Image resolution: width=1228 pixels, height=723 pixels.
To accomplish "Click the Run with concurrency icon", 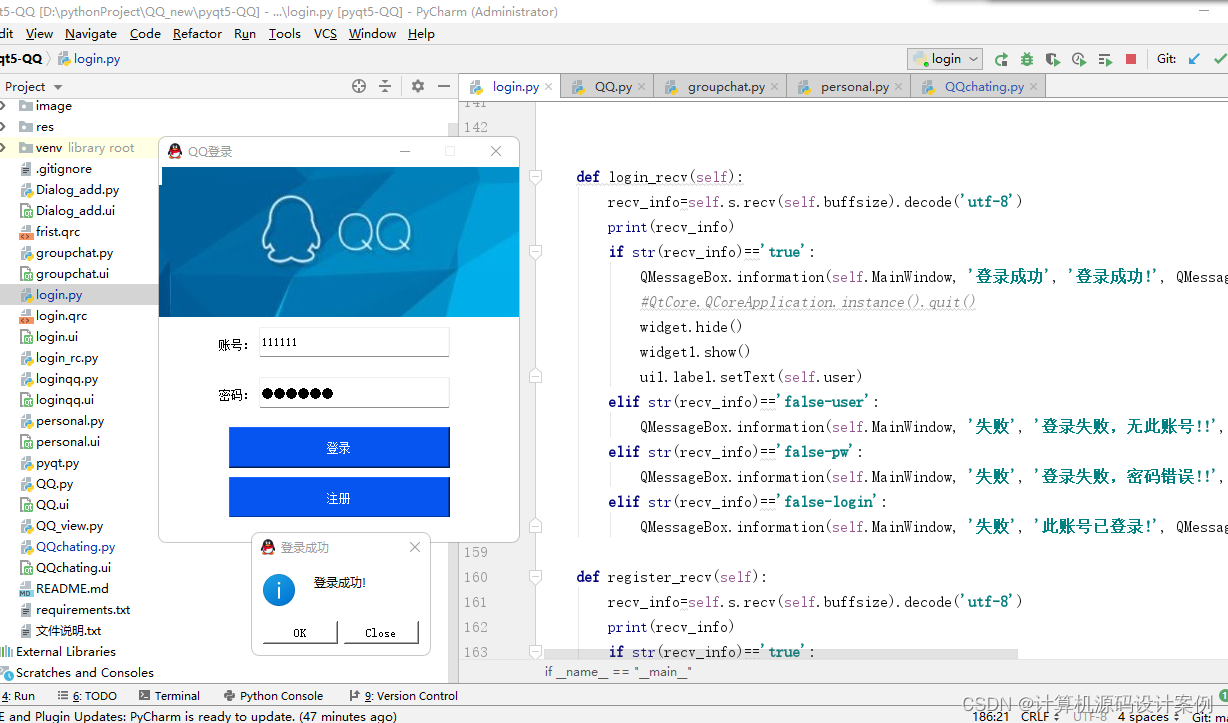I will pos(1105,59).
